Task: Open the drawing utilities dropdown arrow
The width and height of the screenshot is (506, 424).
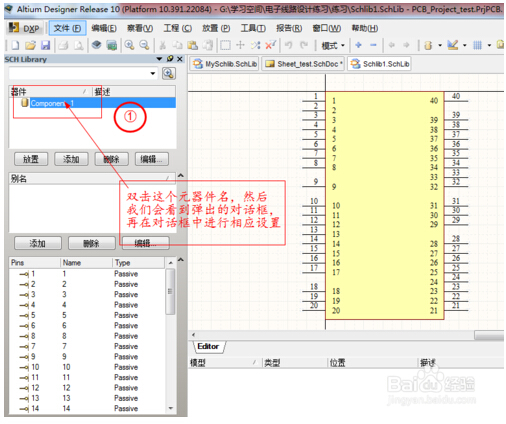Action: [464, 45]
